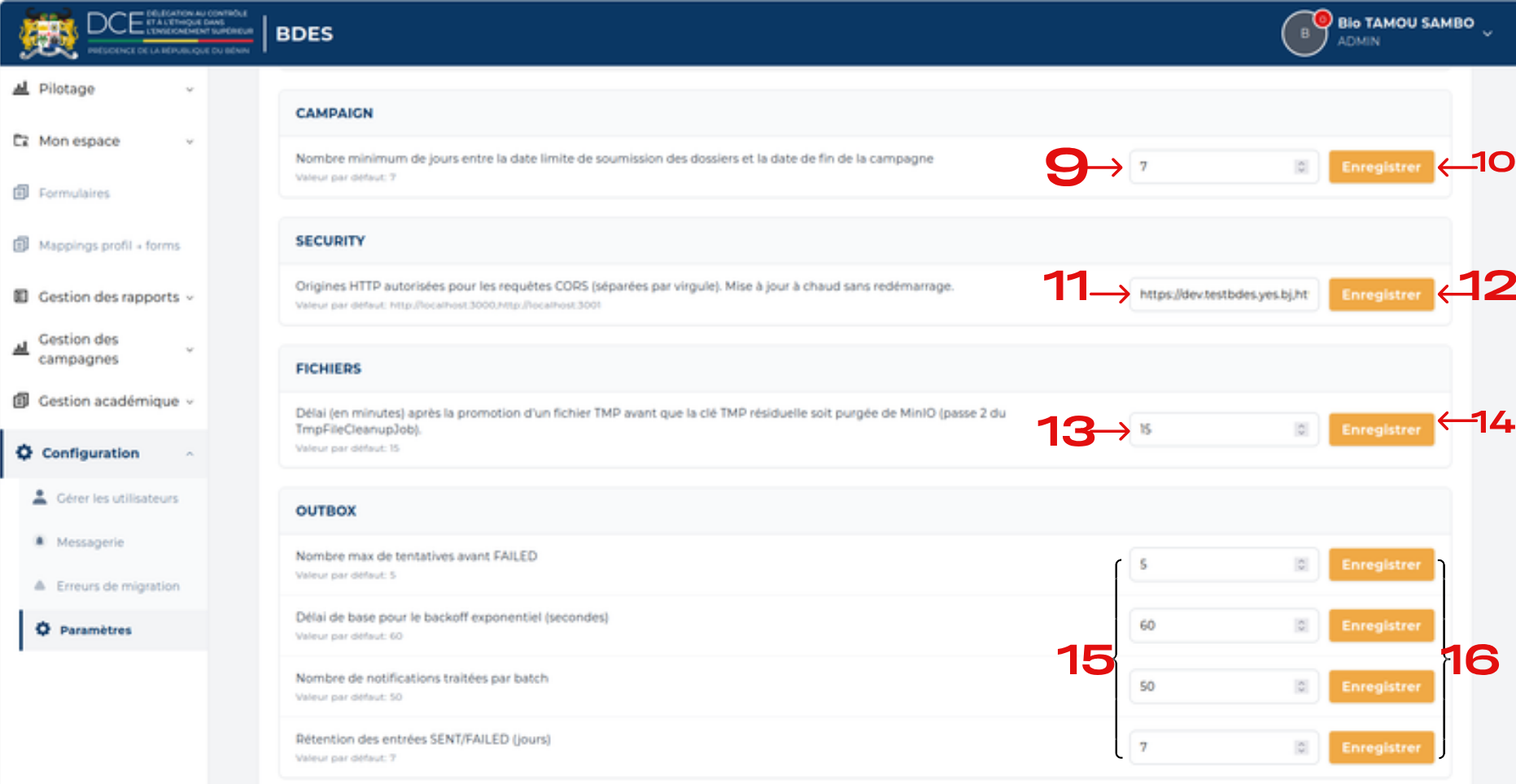The image size is (1516, 784).
Task: Adjust the TMP purge delay spinner
Action: tap(1300, 429)
